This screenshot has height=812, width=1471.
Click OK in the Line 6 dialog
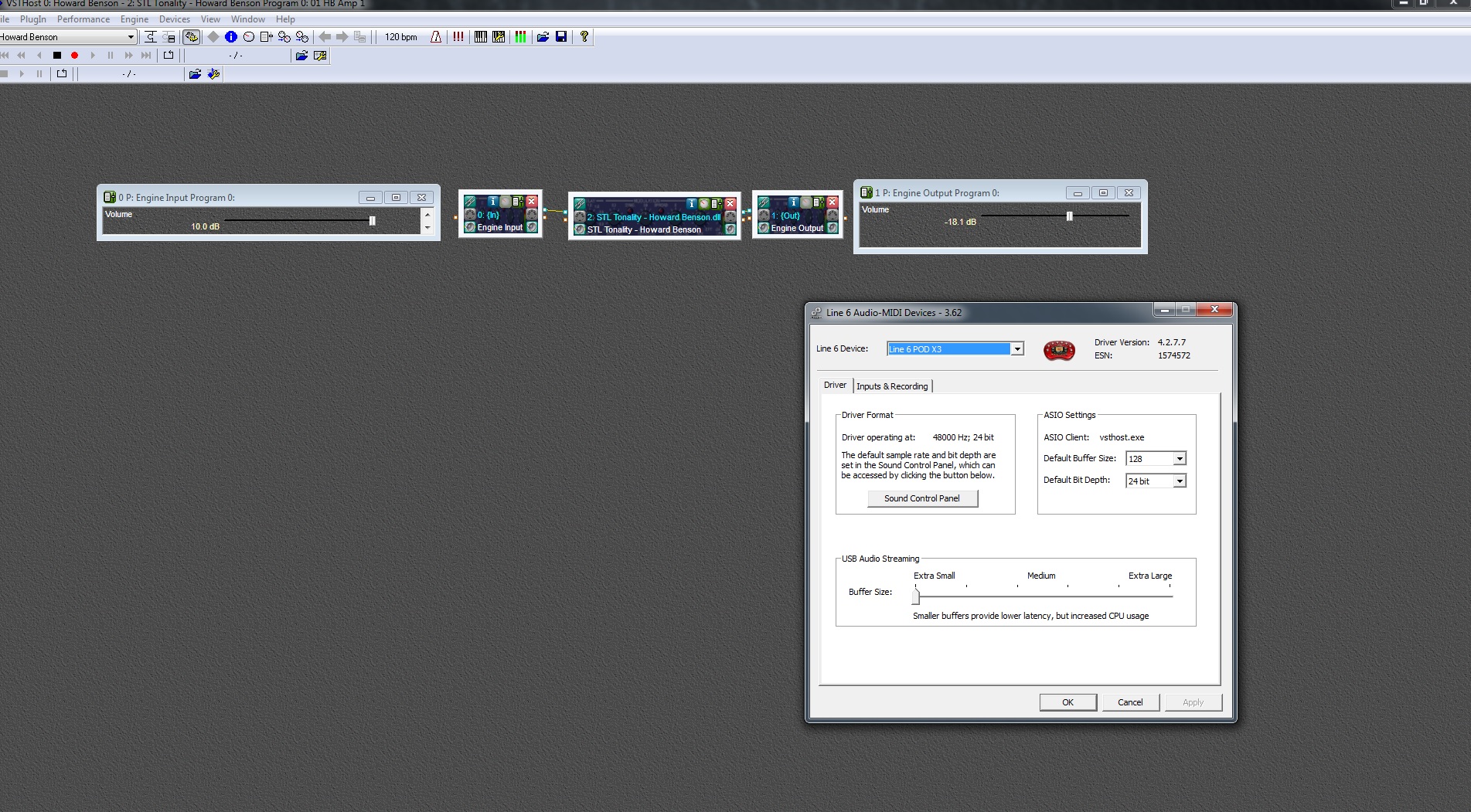[1067, 702]
